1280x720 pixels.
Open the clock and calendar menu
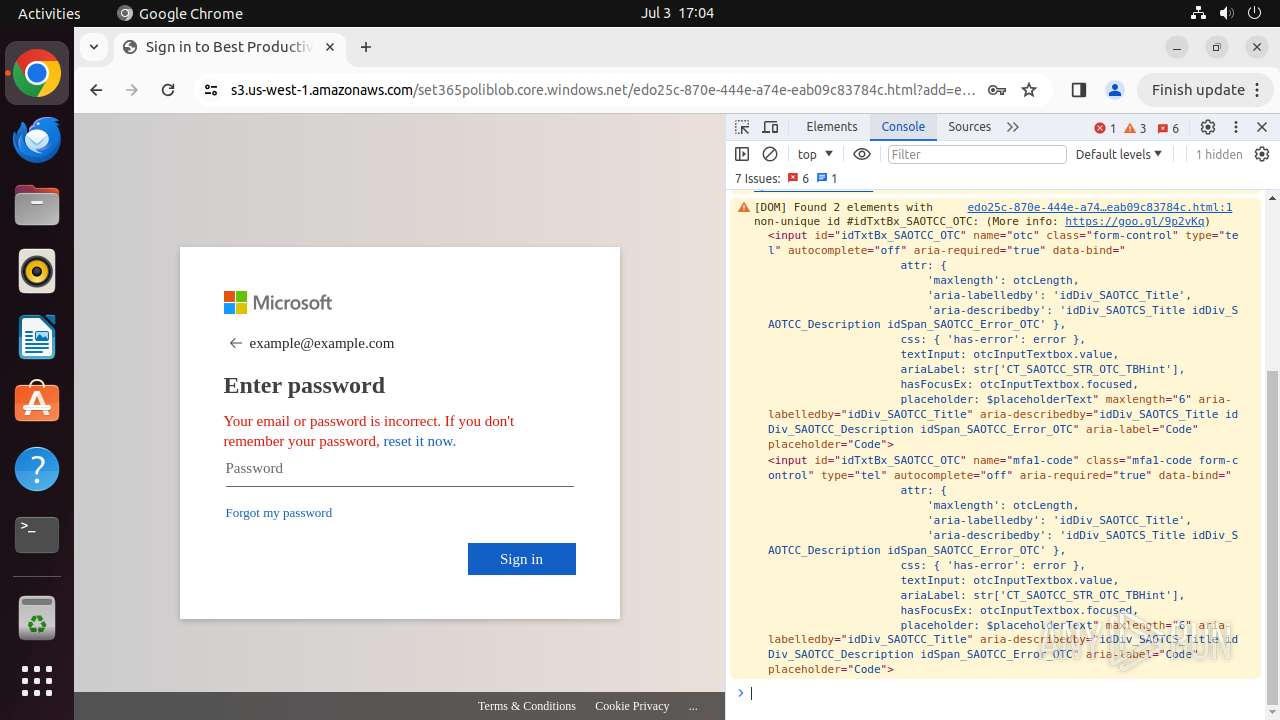pos(677,13)
